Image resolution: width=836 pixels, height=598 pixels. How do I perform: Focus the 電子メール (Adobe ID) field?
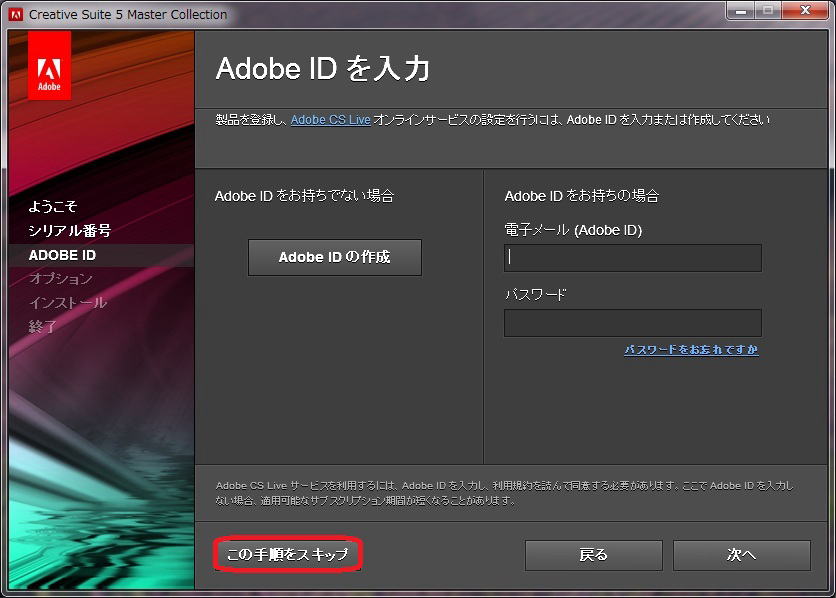click(x=633, y=258)
